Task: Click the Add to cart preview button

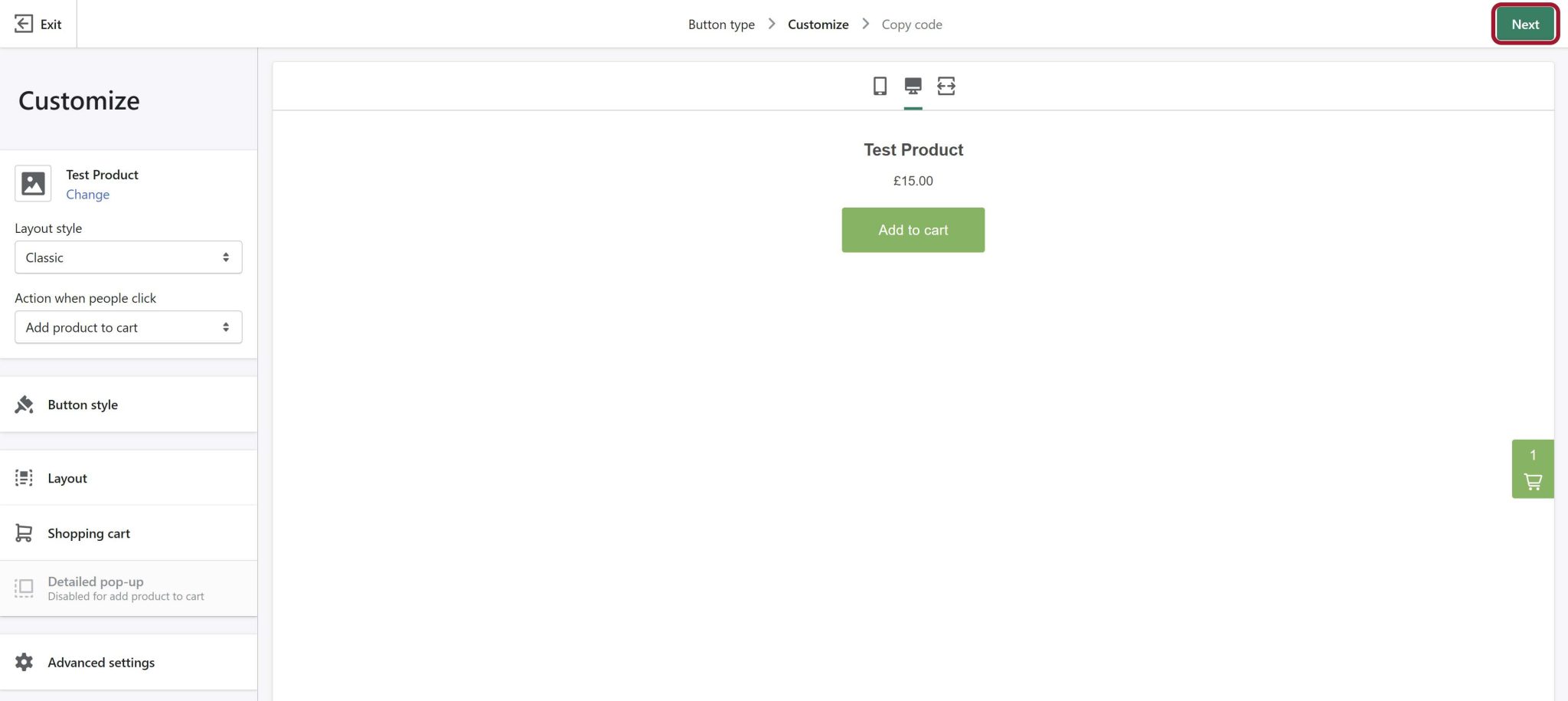Action: (x=913, y=230)
